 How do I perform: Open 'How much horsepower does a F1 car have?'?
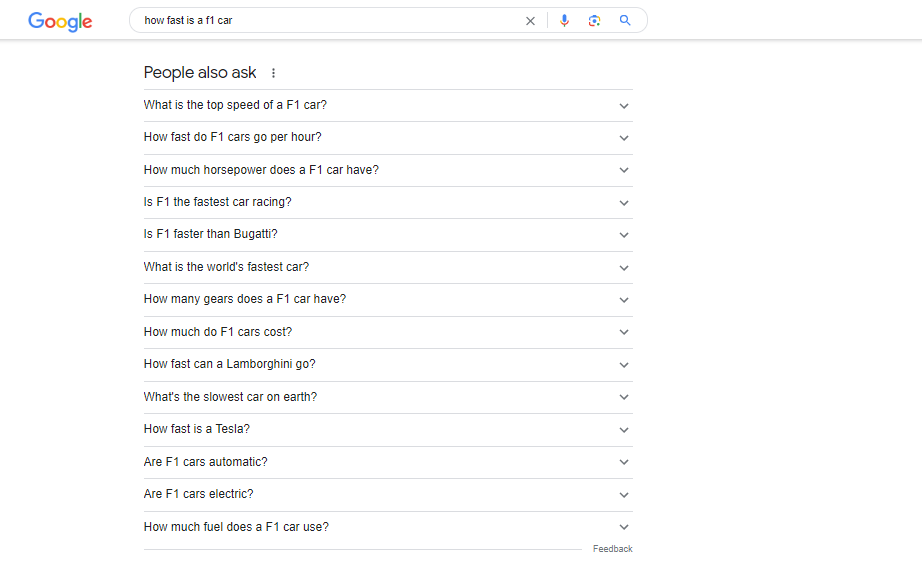pos(261,170)
